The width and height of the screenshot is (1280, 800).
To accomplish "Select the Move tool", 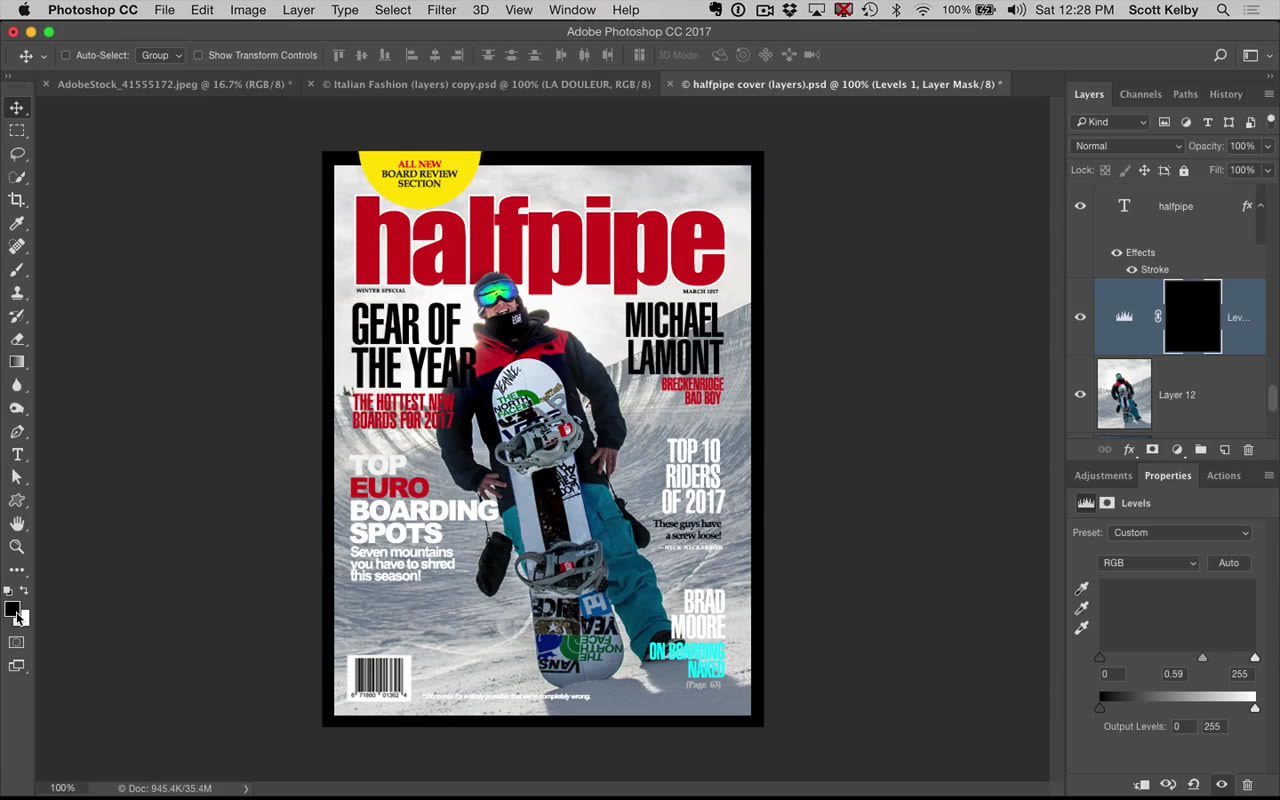I will pos(16,107).
